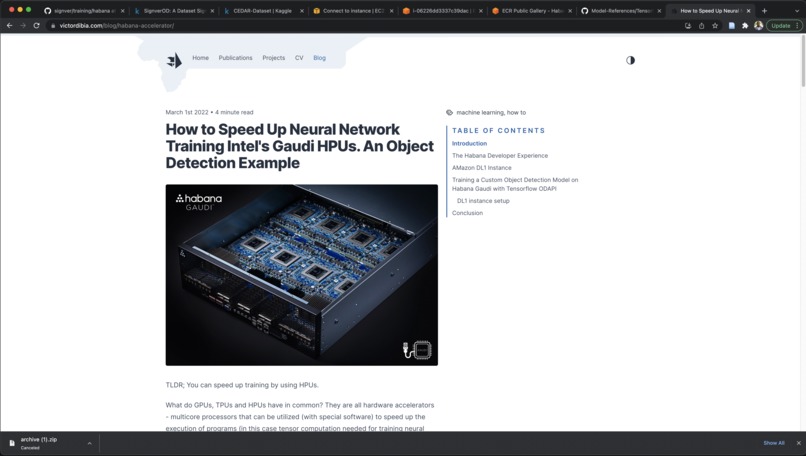The height and width of the screenshot is (456, 806).
Task: Switch to the SignverOD Dataset Kaggle tab
Action: click(173, 10)
